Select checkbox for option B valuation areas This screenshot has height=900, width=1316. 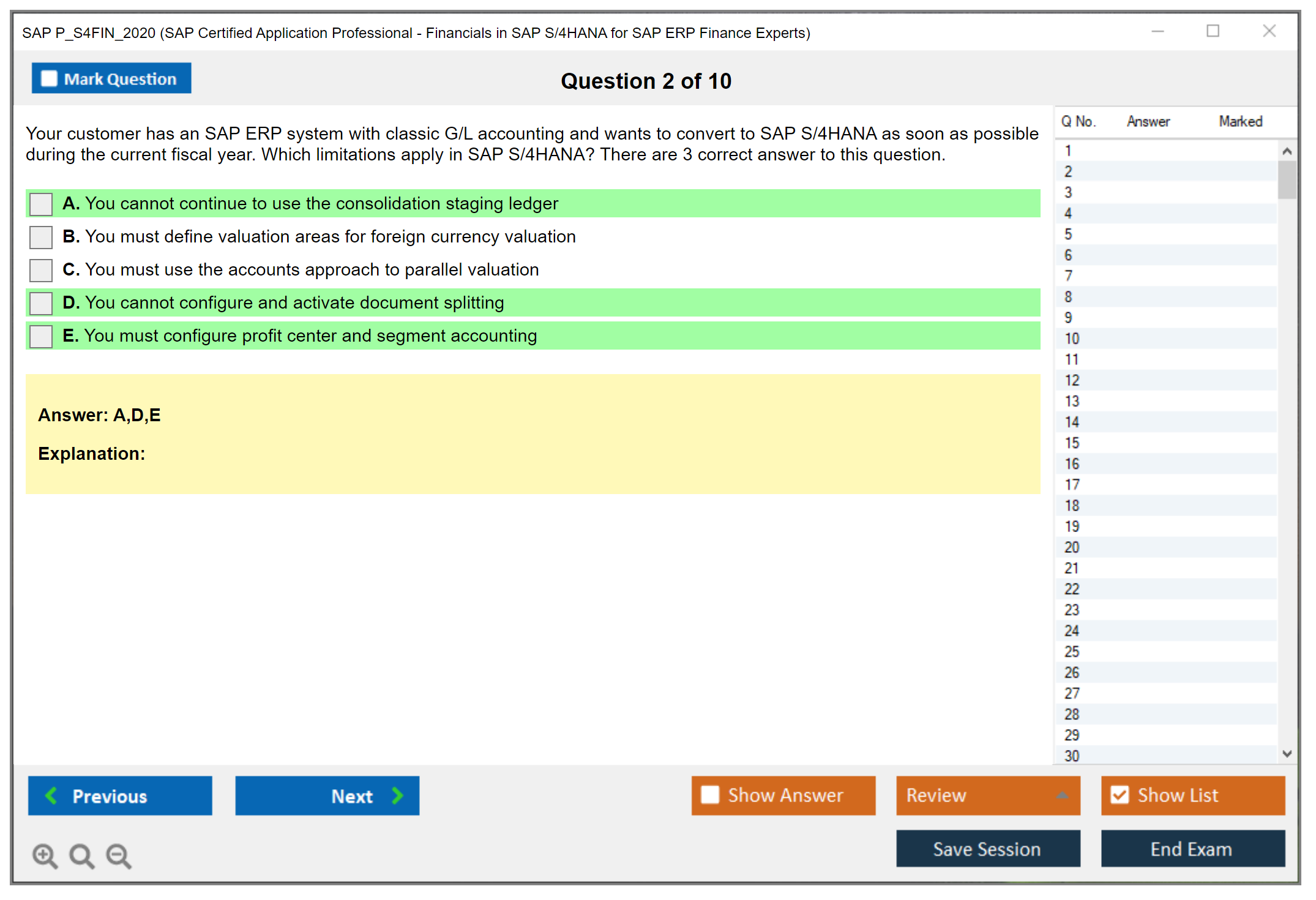(41, 237)
